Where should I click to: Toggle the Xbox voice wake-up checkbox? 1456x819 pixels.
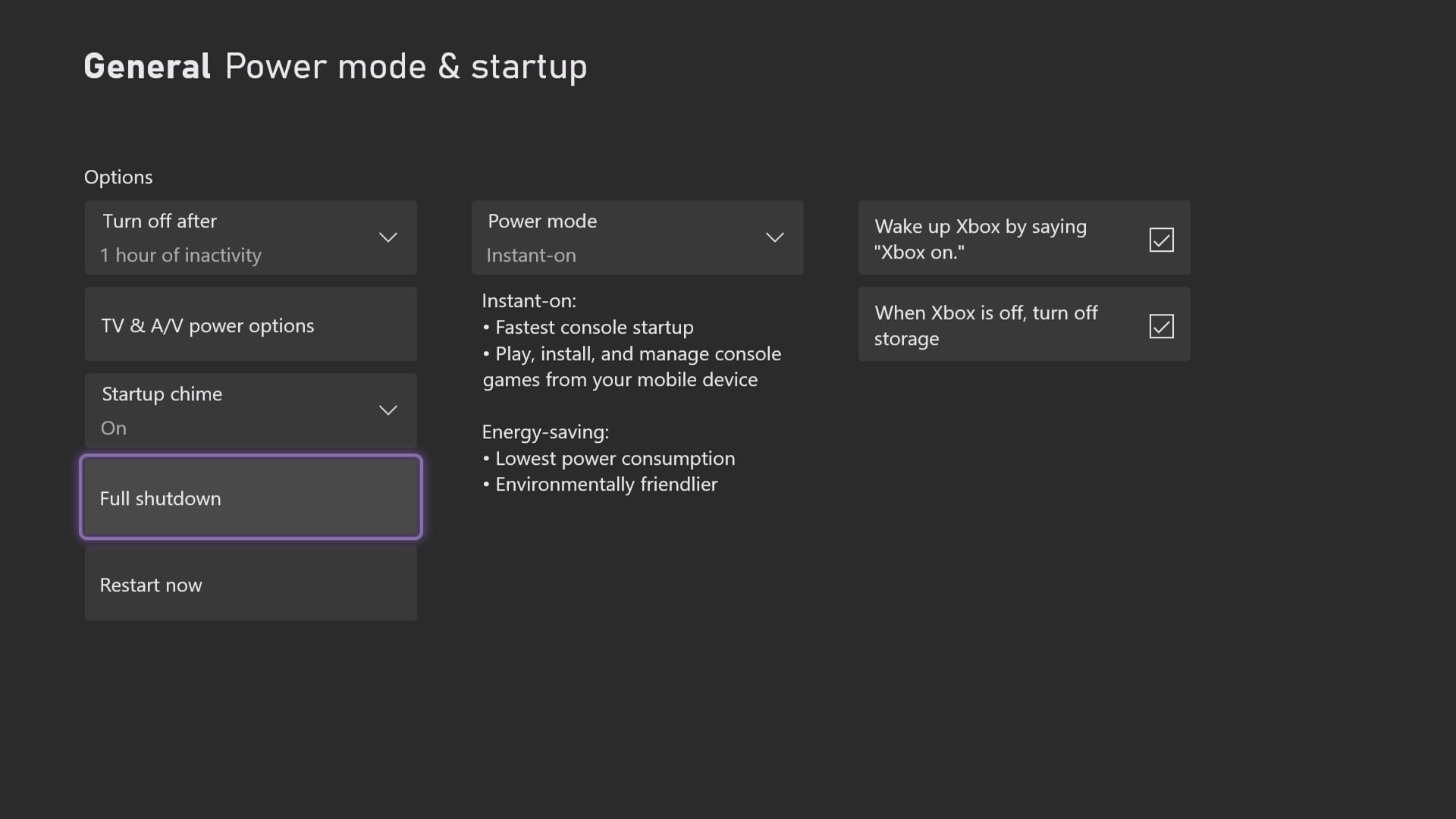click(1161, 239)
